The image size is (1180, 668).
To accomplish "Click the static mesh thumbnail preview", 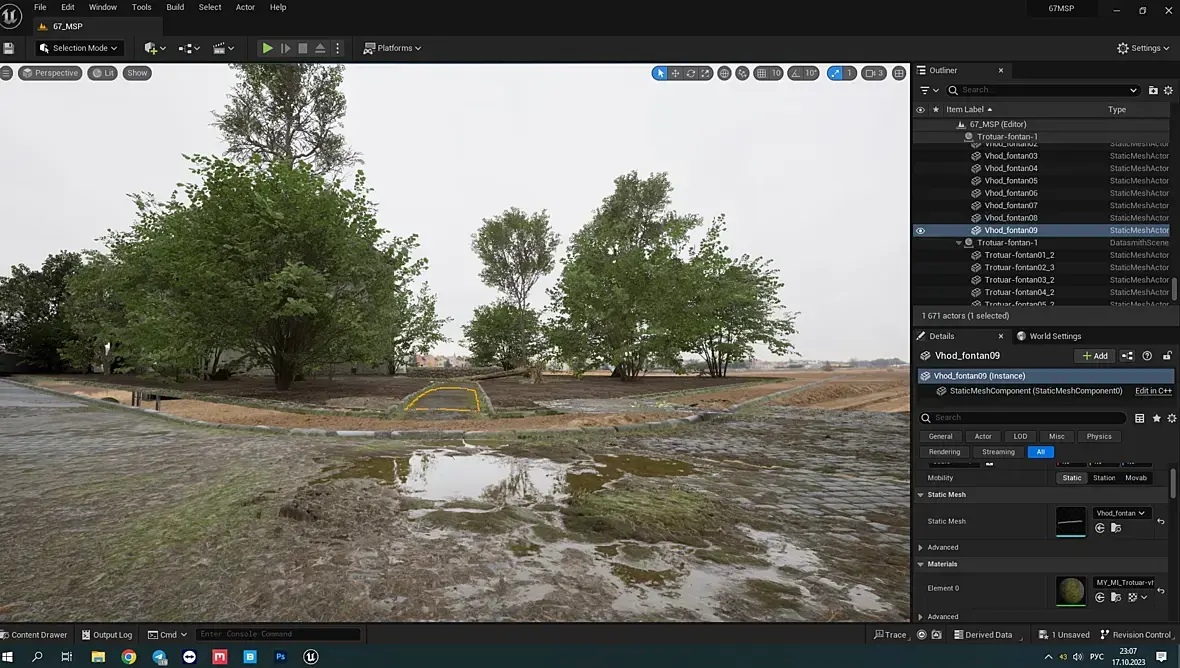I will tap(1070, 521).
